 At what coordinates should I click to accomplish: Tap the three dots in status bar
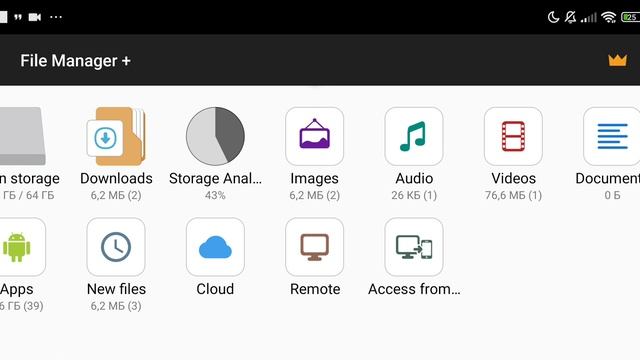tap(56, 17)
